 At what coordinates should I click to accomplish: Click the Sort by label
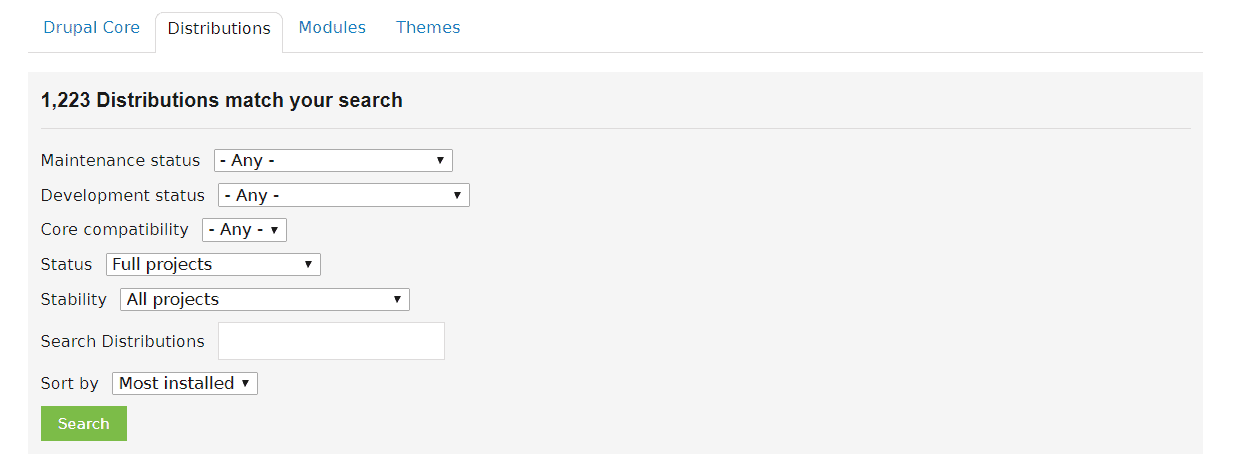(x=69, y=383)
